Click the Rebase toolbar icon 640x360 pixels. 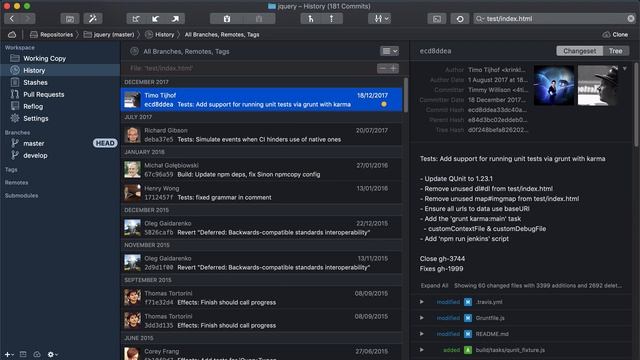[x=331, y=19]
